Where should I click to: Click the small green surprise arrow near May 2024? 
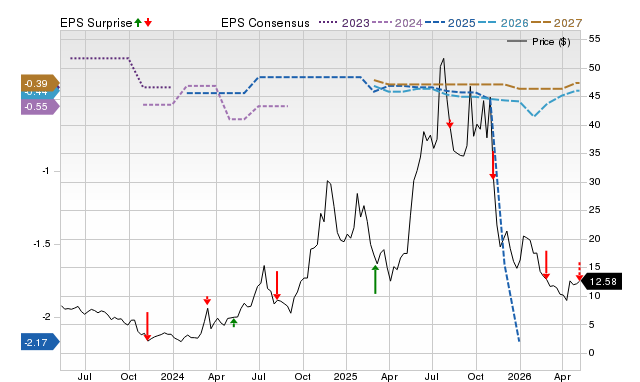tap(233, 323)
